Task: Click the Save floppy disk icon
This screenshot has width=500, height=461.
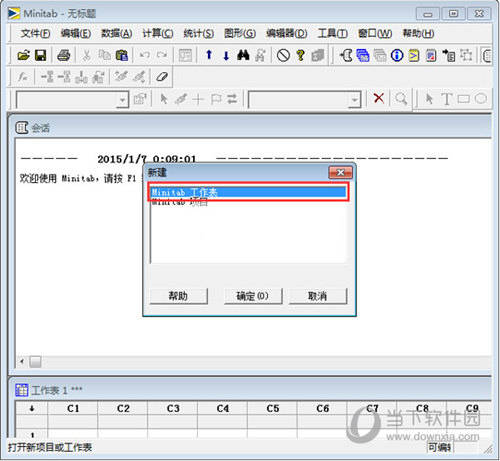Action: tap(41, 55)
